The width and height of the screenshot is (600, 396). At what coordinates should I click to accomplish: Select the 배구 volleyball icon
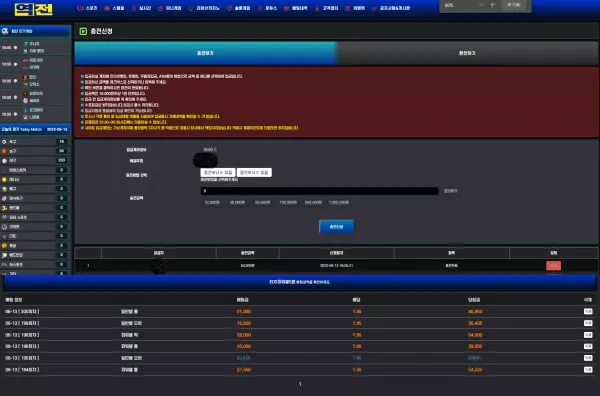click(4, 189)
